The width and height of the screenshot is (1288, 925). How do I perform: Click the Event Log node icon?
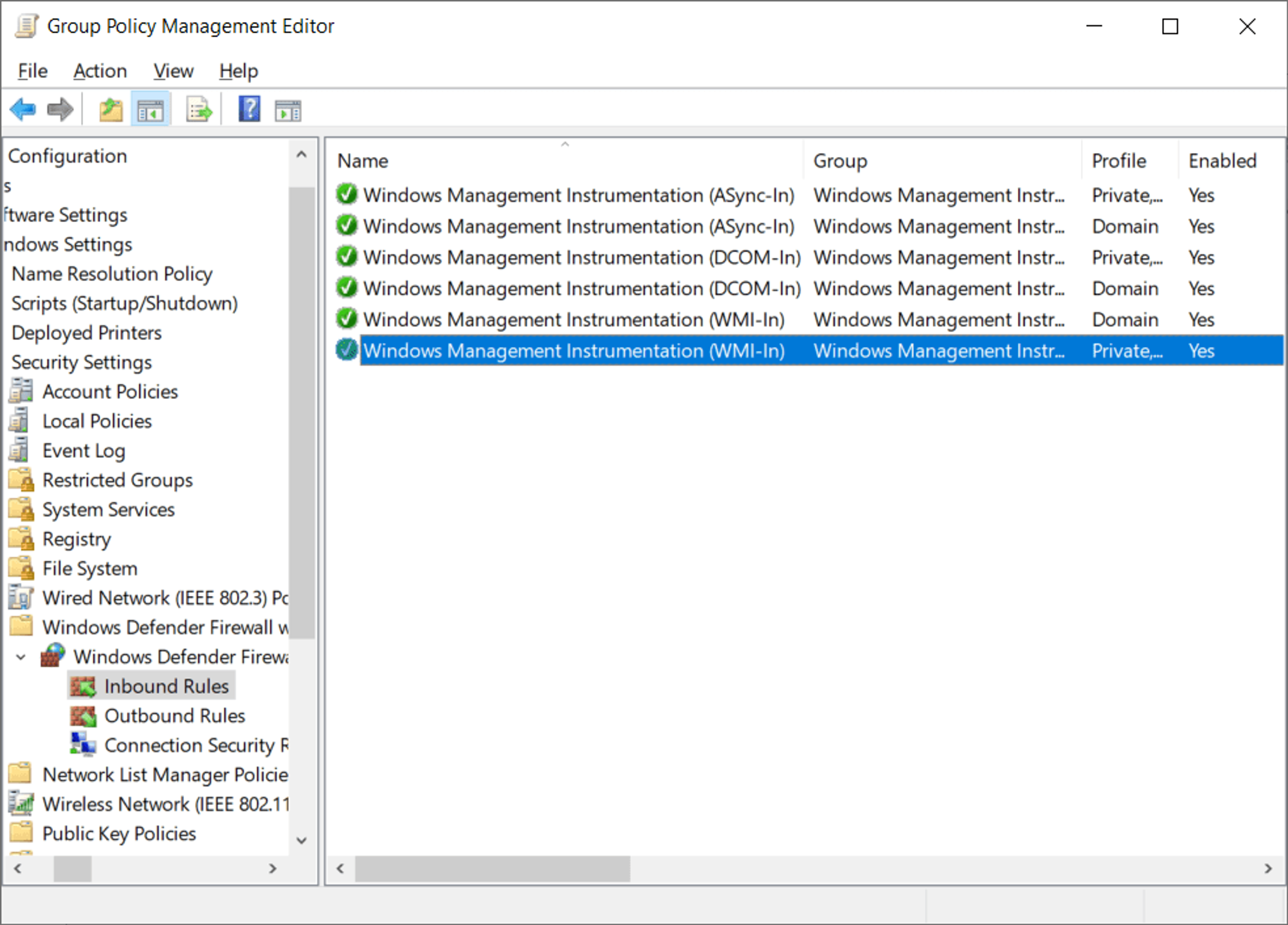click(x=19, y=450)
